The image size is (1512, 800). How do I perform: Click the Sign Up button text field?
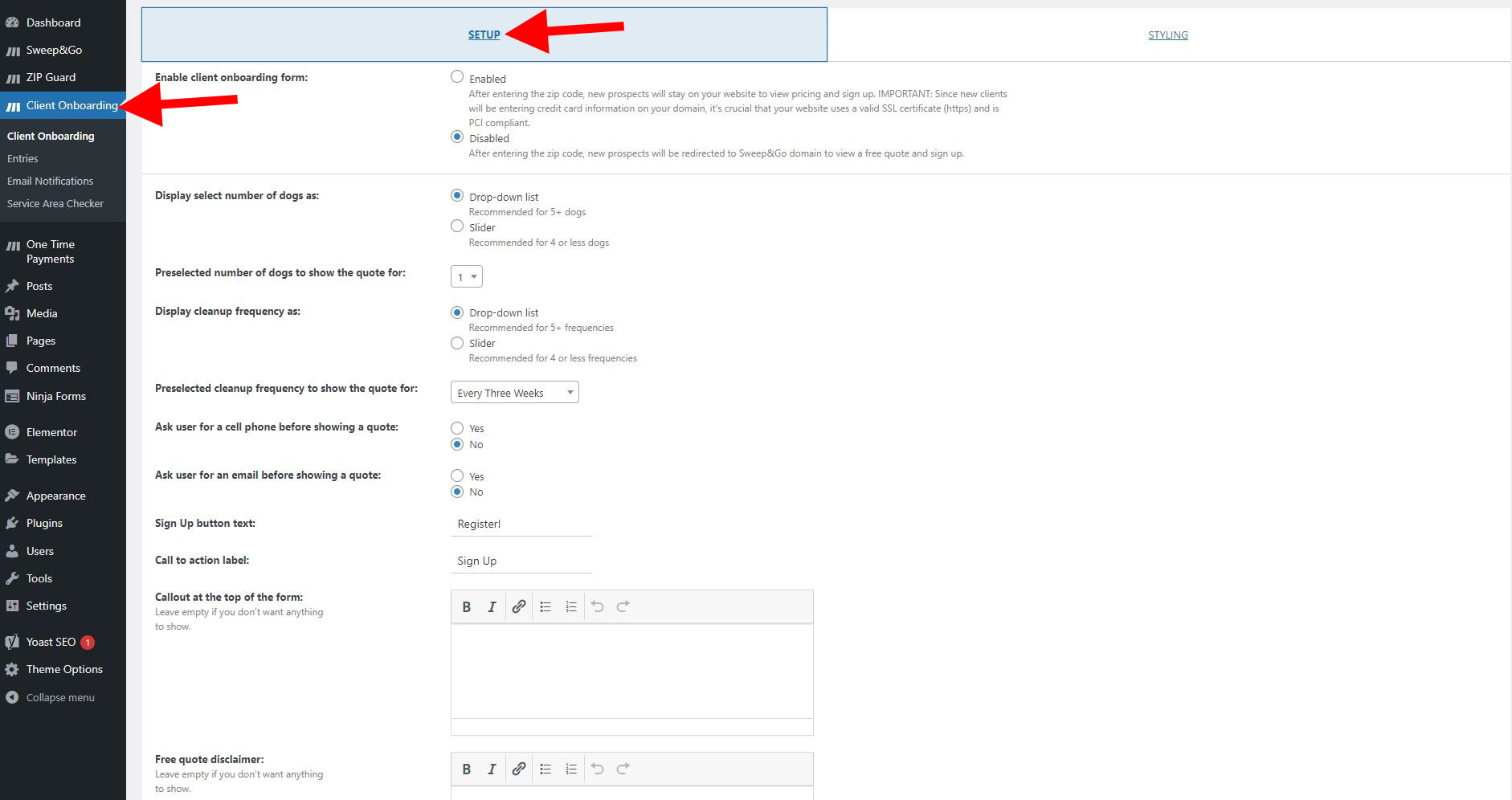coord(521,524)
